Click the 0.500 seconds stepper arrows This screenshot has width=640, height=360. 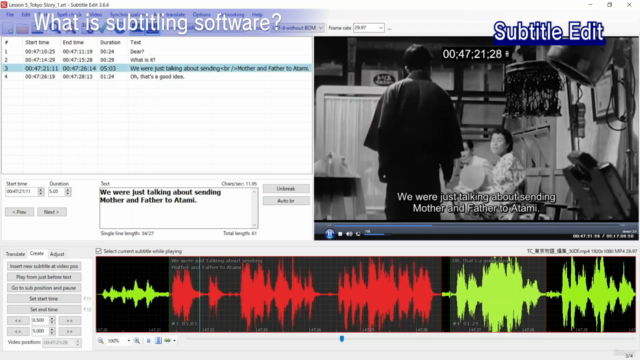[x=52, y=320]
